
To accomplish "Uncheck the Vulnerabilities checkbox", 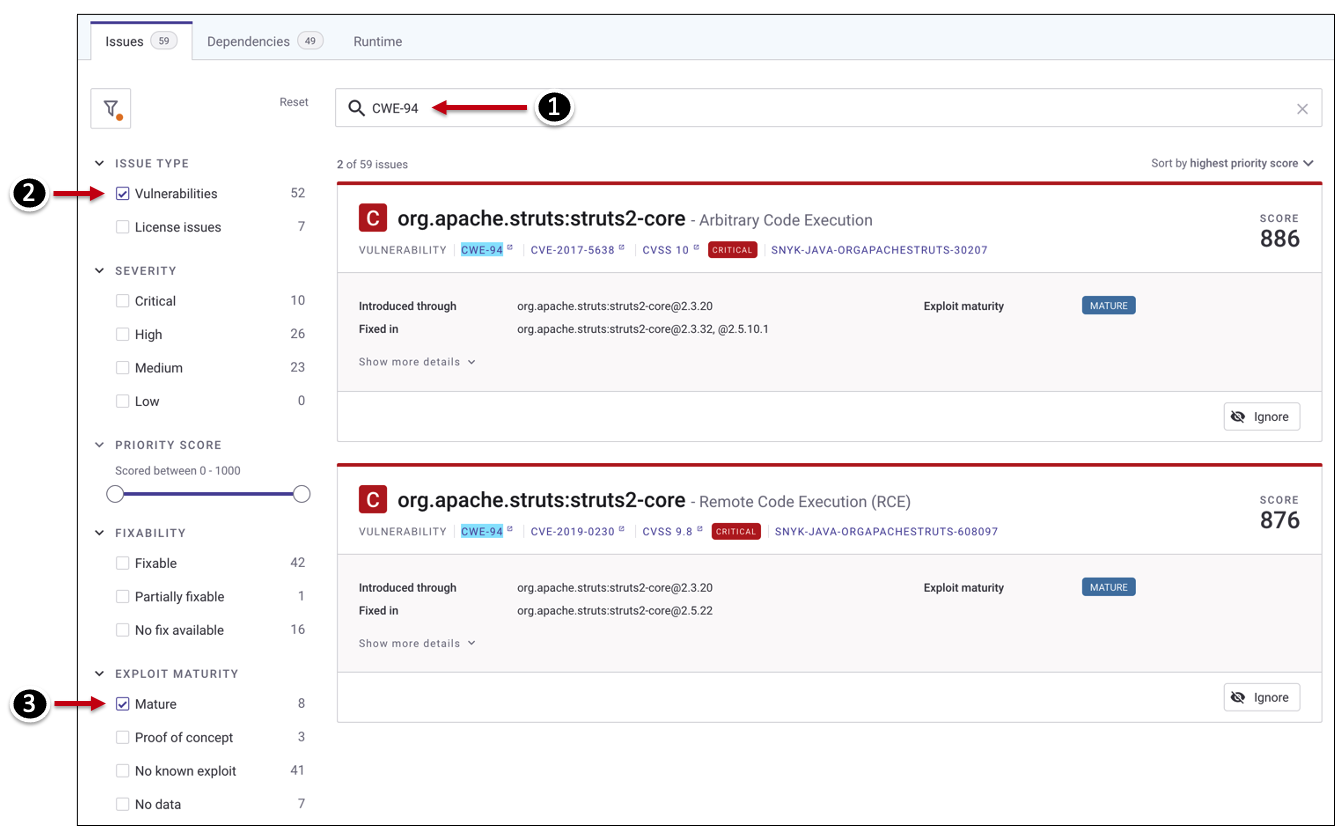I will [x=122, y=194].
